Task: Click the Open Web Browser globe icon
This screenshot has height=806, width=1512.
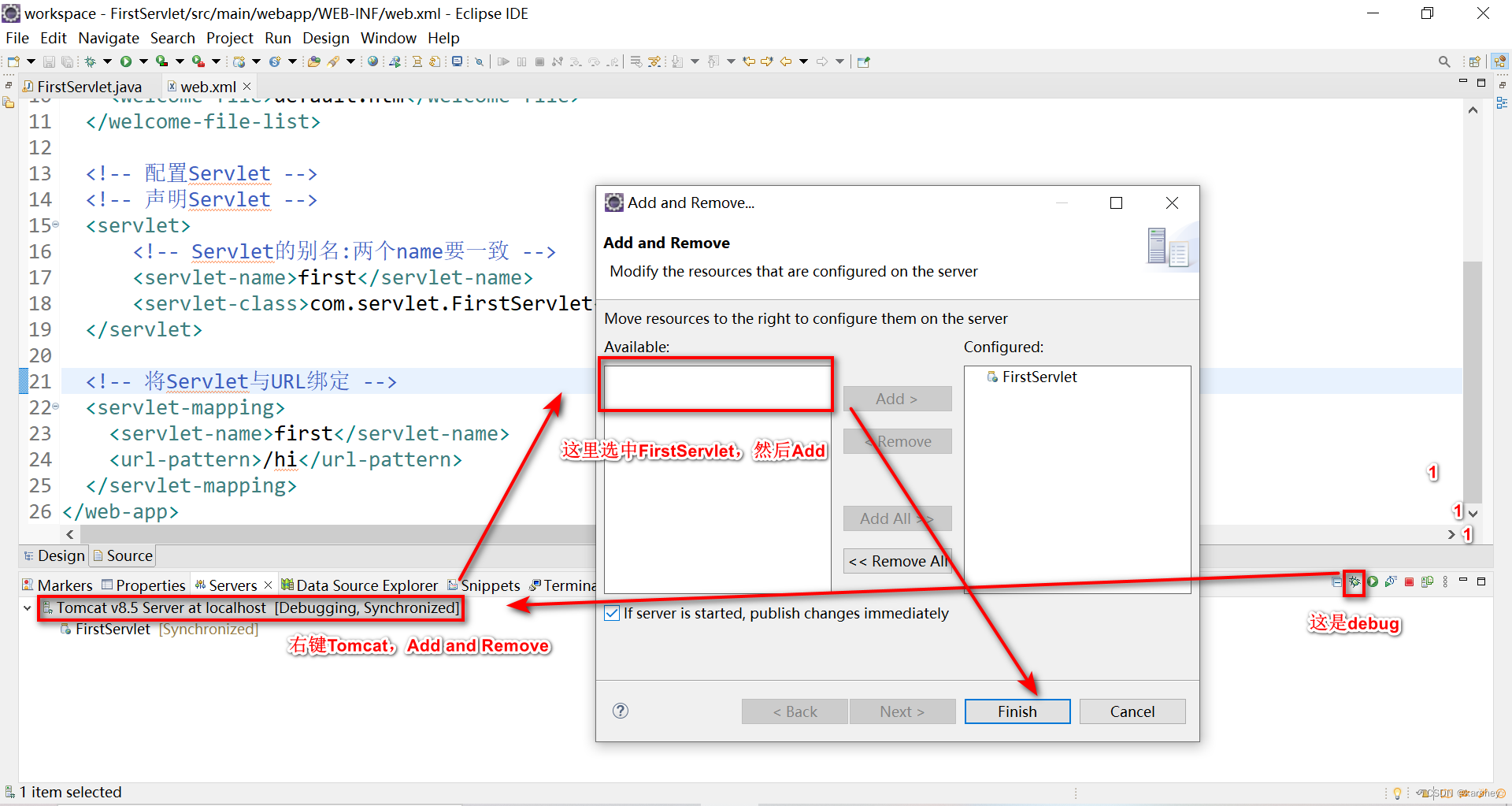Action: tap(372, 61)
